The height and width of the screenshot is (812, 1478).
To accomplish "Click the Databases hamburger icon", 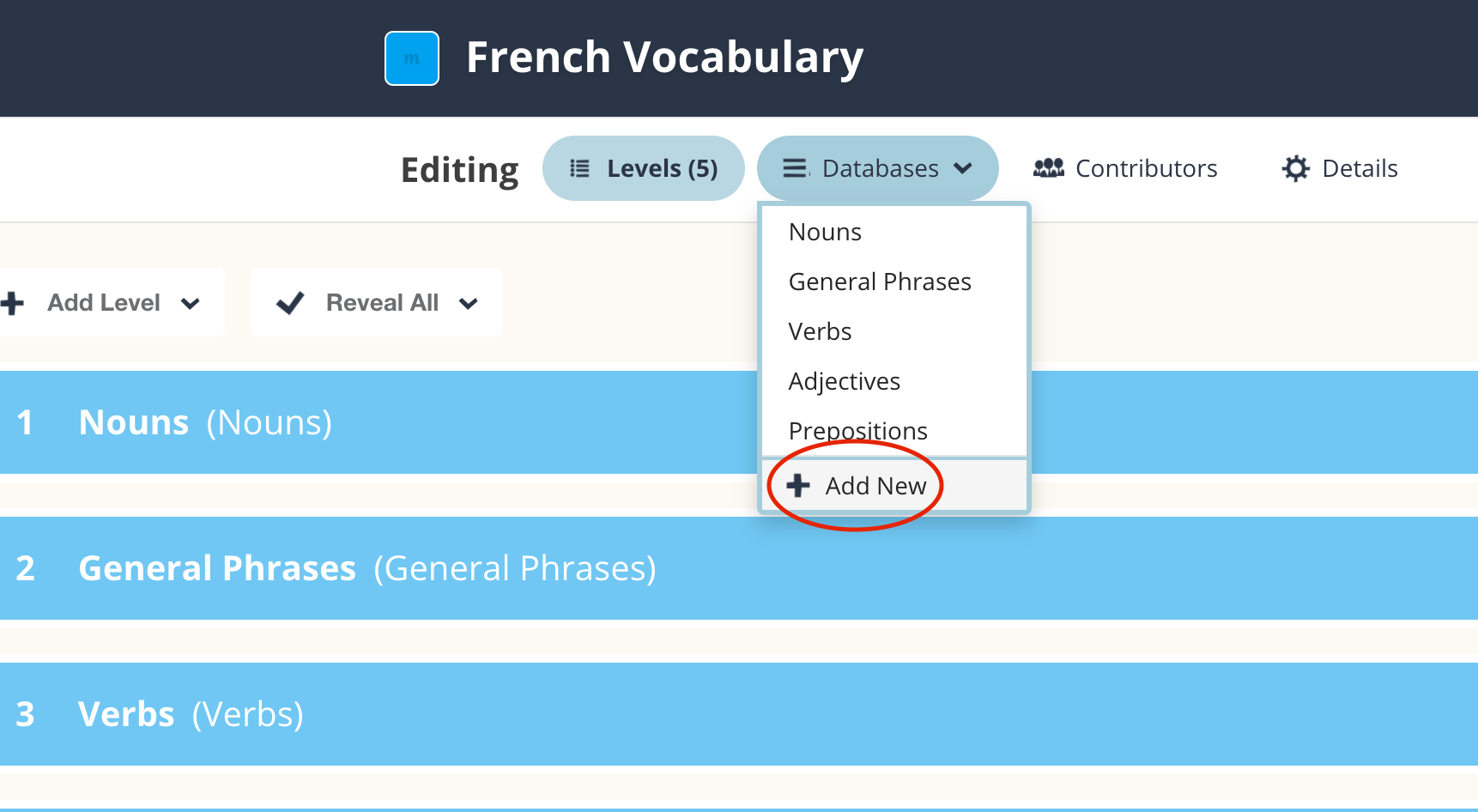I will pos(795,168).
